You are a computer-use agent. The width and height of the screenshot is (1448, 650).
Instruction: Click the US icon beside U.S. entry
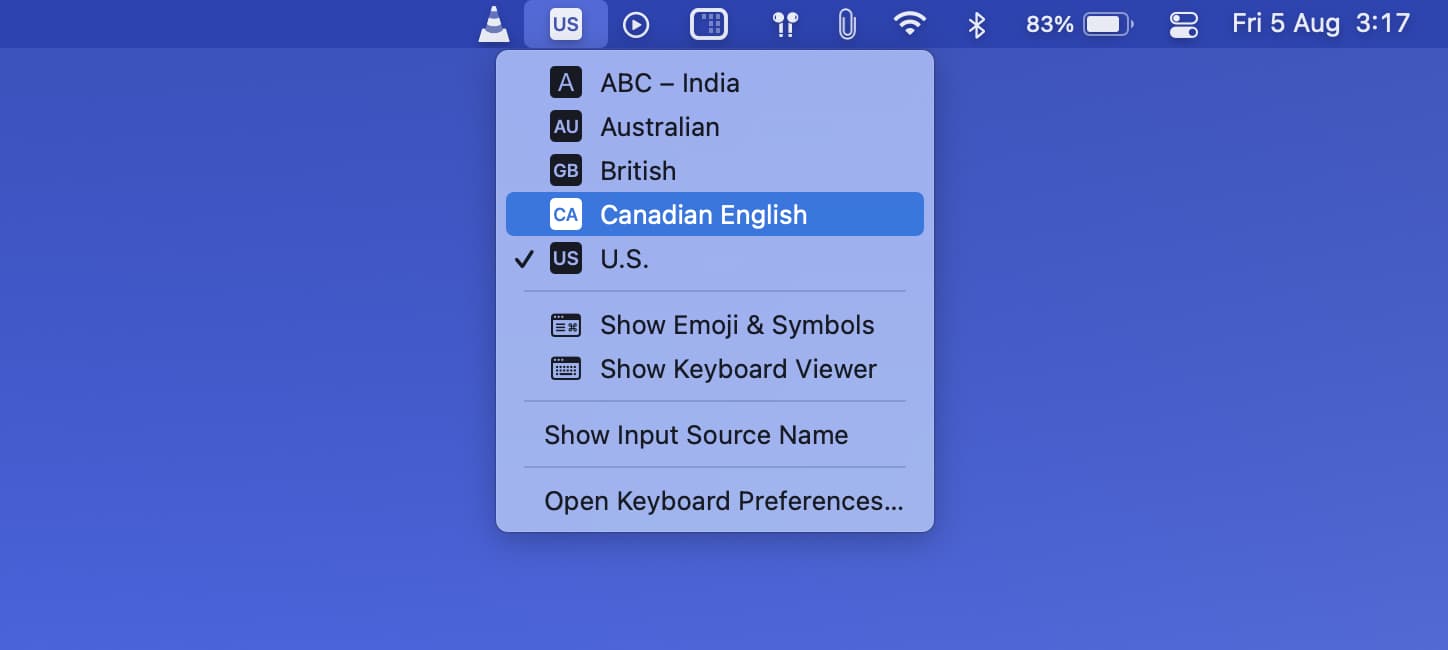click(x=566, y=259)
